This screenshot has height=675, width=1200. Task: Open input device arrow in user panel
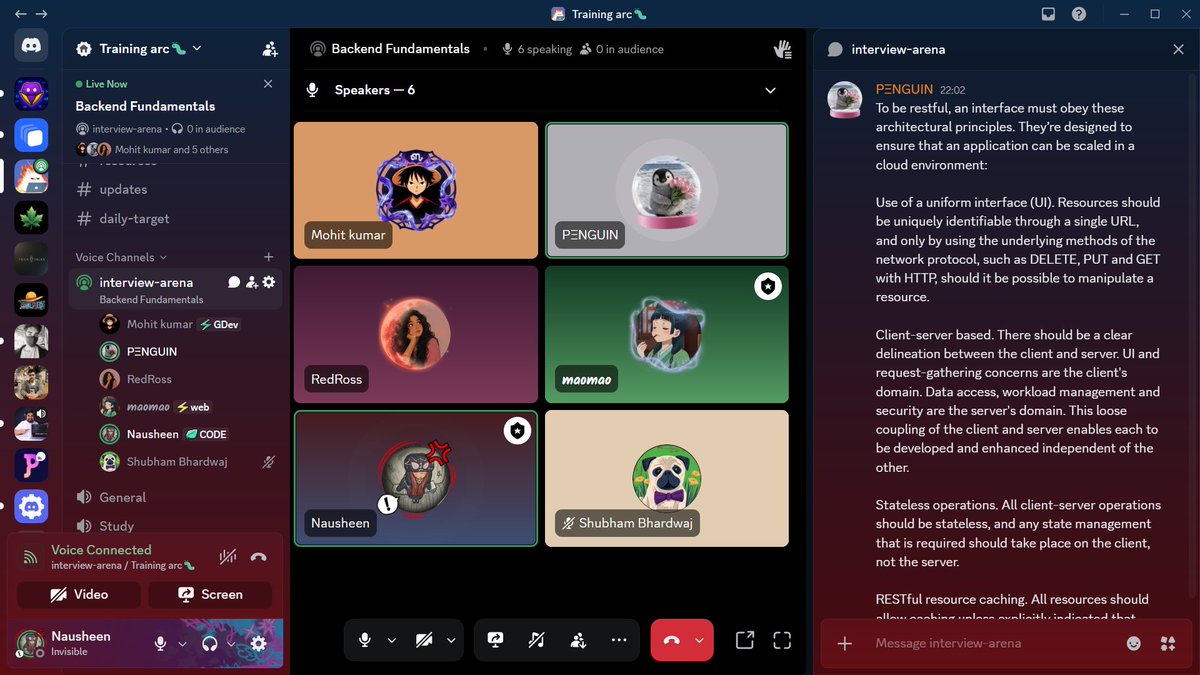[x=182, y=643]
